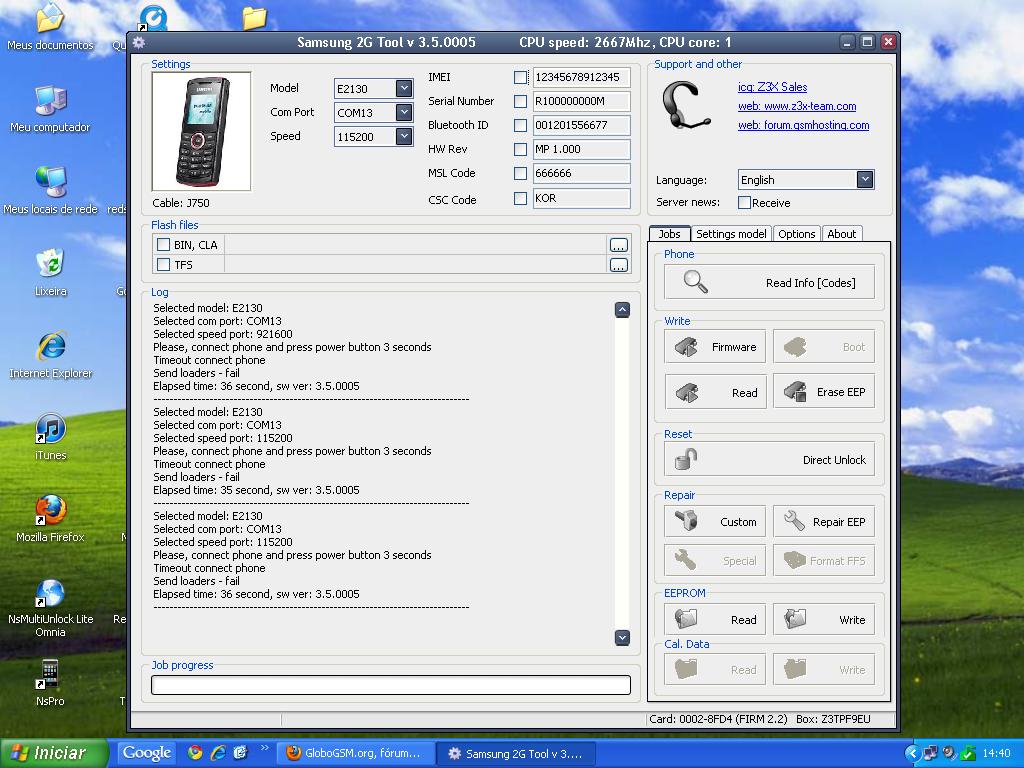Click the Internet Explorer quick launch icon
Image resolution: width=1024 pixels, height=768 pixels.
tap(217, 752)
